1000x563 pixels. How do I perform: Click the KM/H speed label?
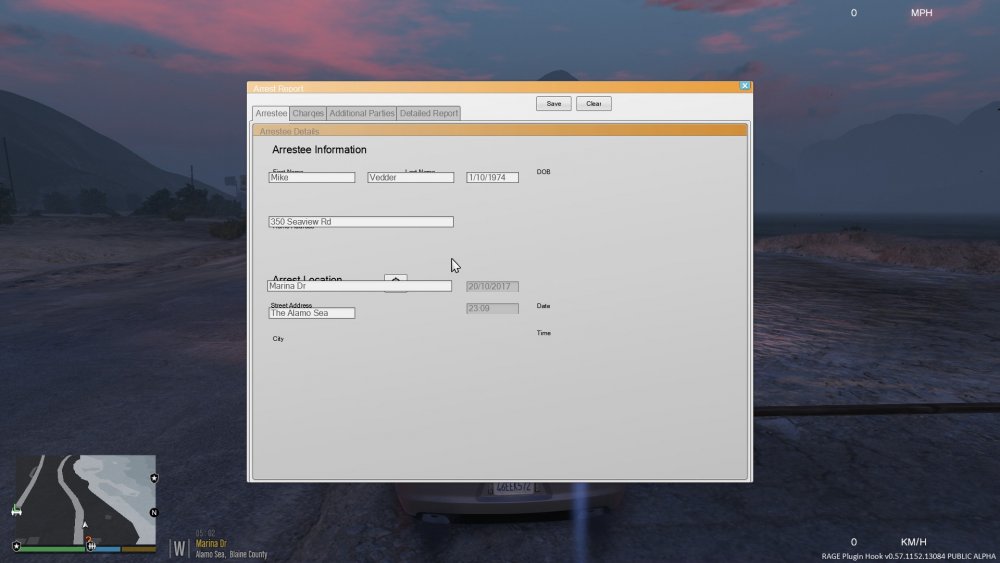tap(913, 542)
